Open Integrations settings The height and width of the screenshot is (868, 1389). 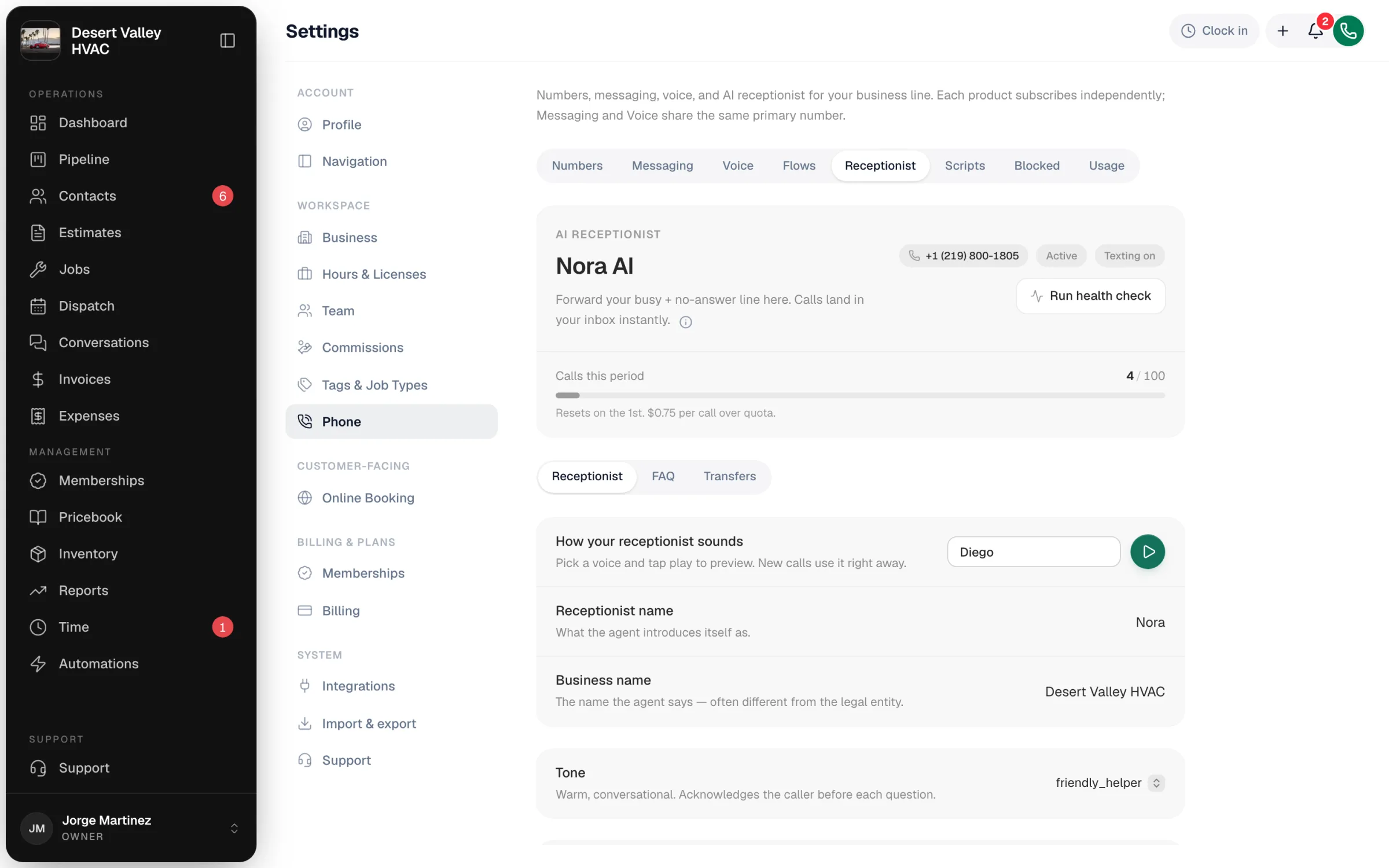[391, 686]
